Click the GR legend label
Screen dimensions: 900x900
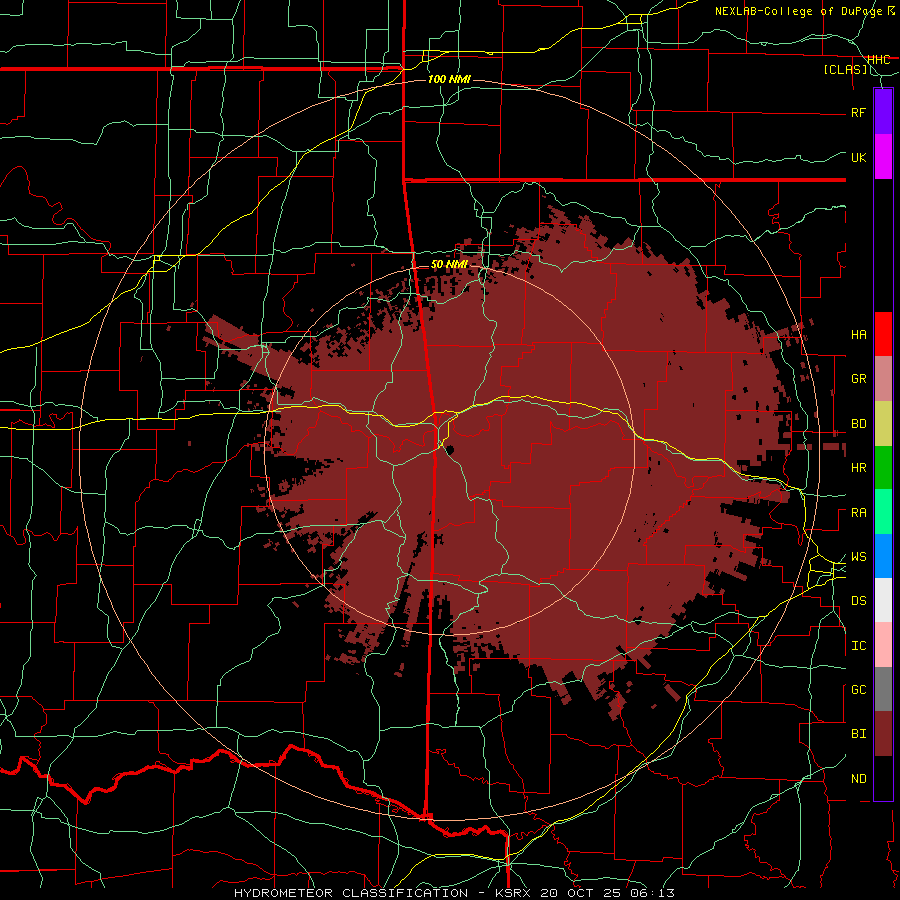pos(858,379)
